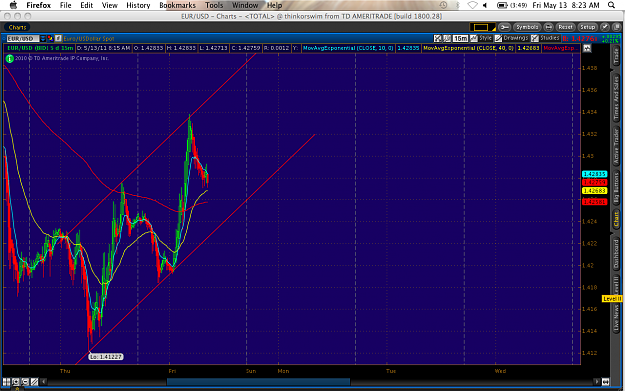Viewport: 625px width, 391px height.
Task: Open the Apple menu
Action: coord(14,5)
